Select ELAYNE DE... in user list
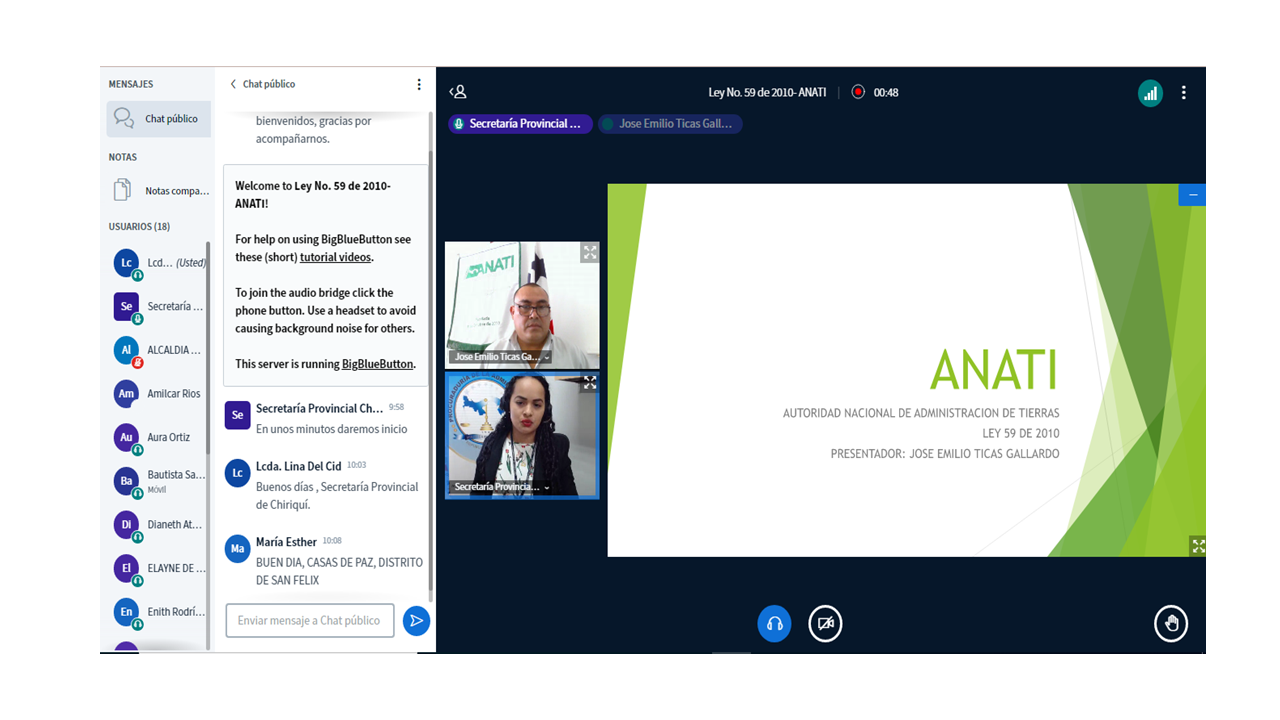Screen dimensions: 1280x720 click(158, 568)
